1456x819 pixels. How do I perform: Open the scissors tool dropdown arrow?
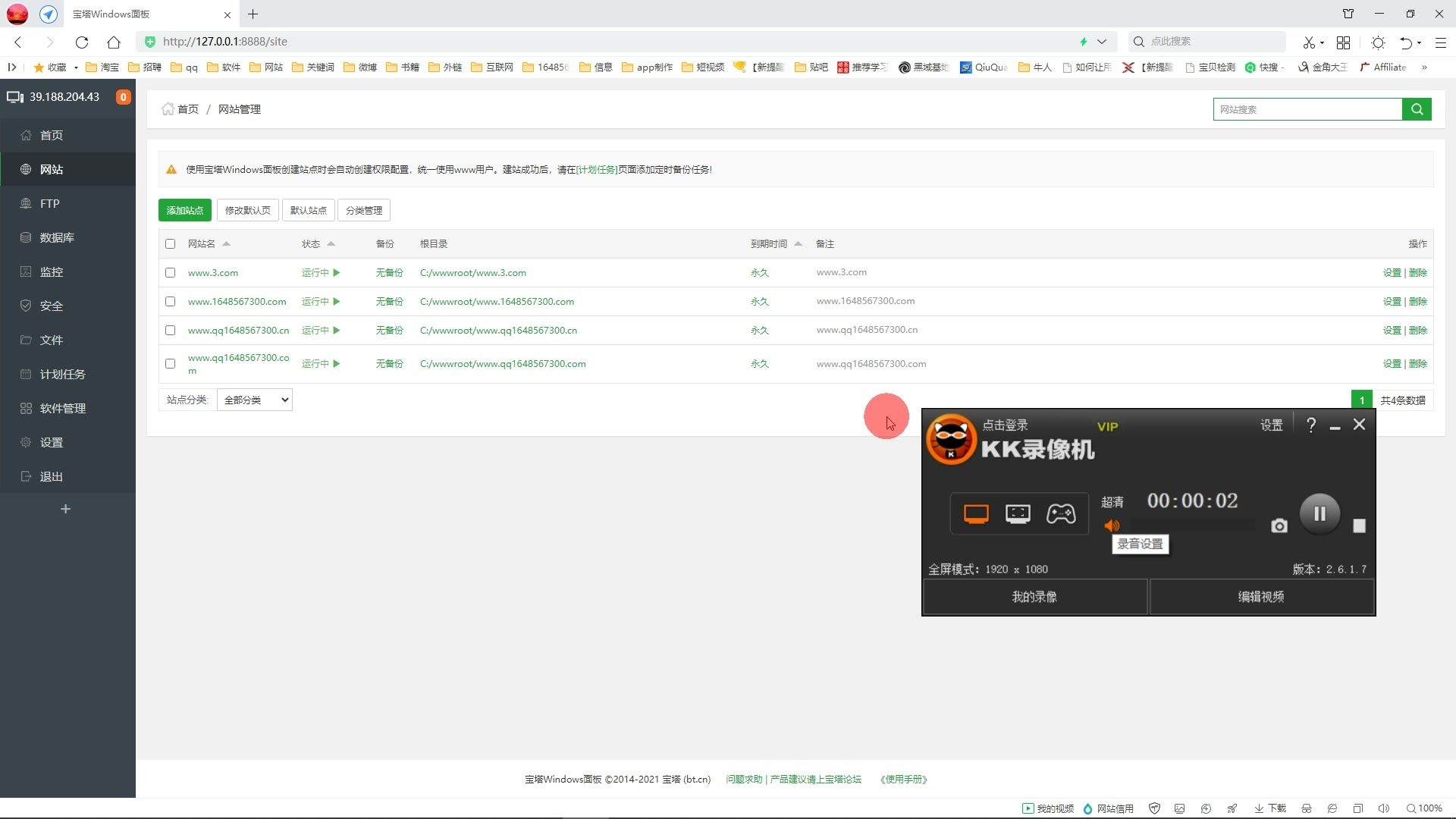coord(1322,42)
